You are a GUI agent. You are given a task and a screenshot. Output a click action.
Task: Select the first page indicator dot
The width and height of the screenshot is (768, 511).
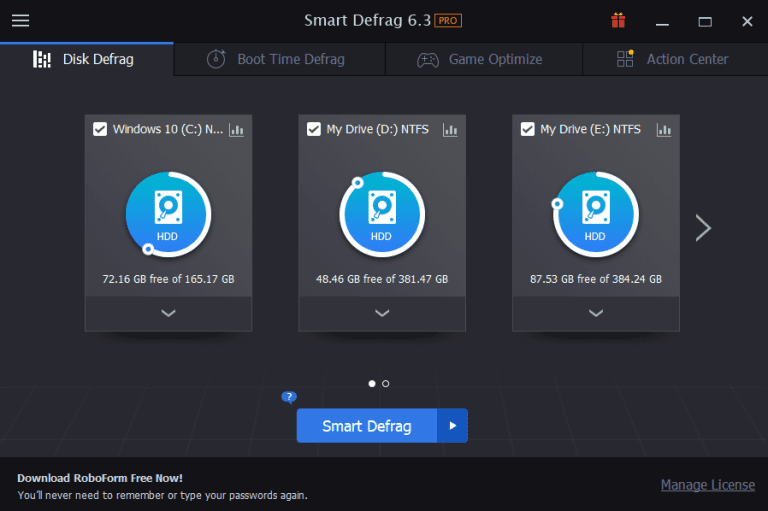click(x=372, y=384)
